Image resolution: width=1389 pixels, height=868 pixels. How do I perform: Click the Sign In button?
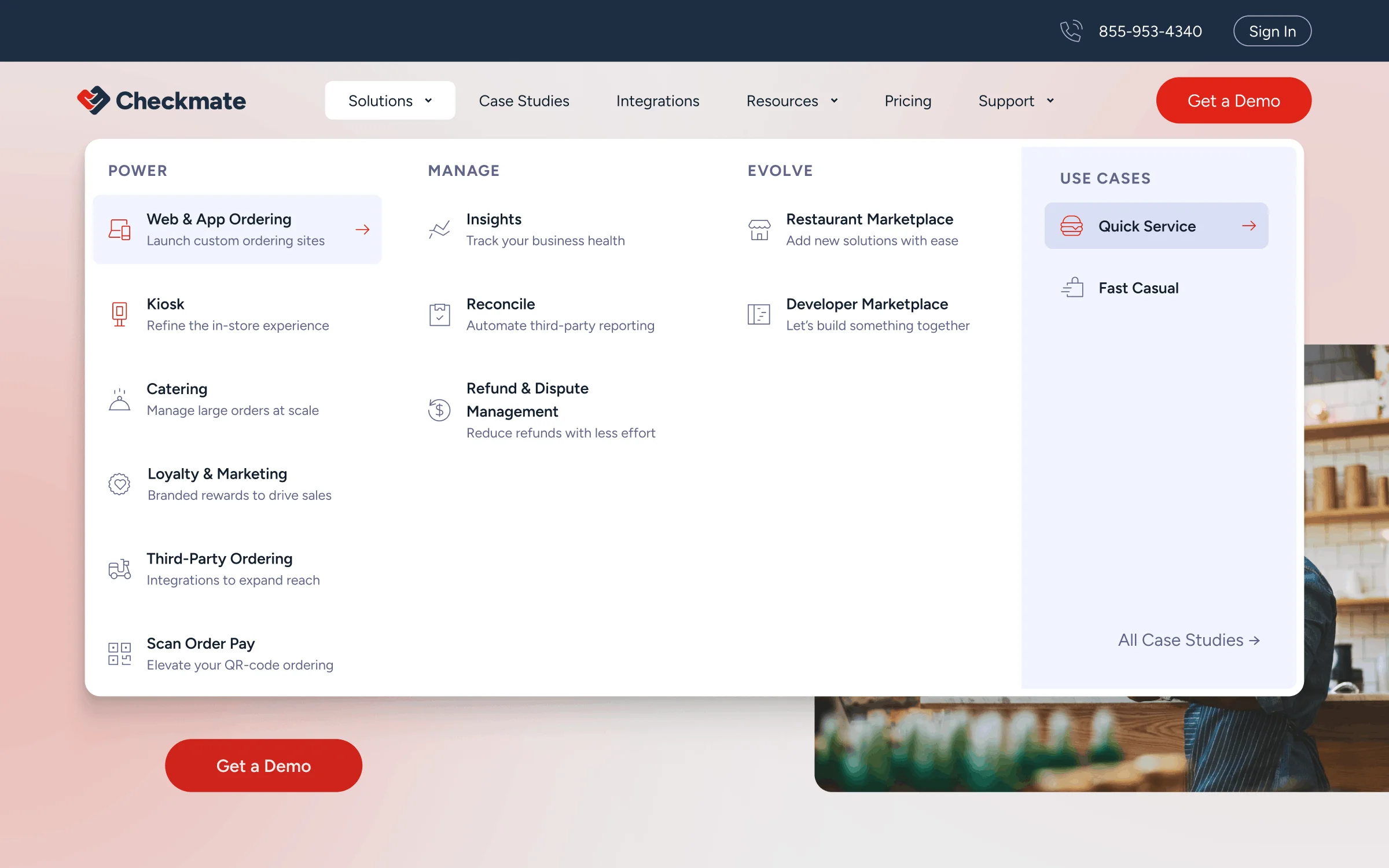coord(1272,31)
